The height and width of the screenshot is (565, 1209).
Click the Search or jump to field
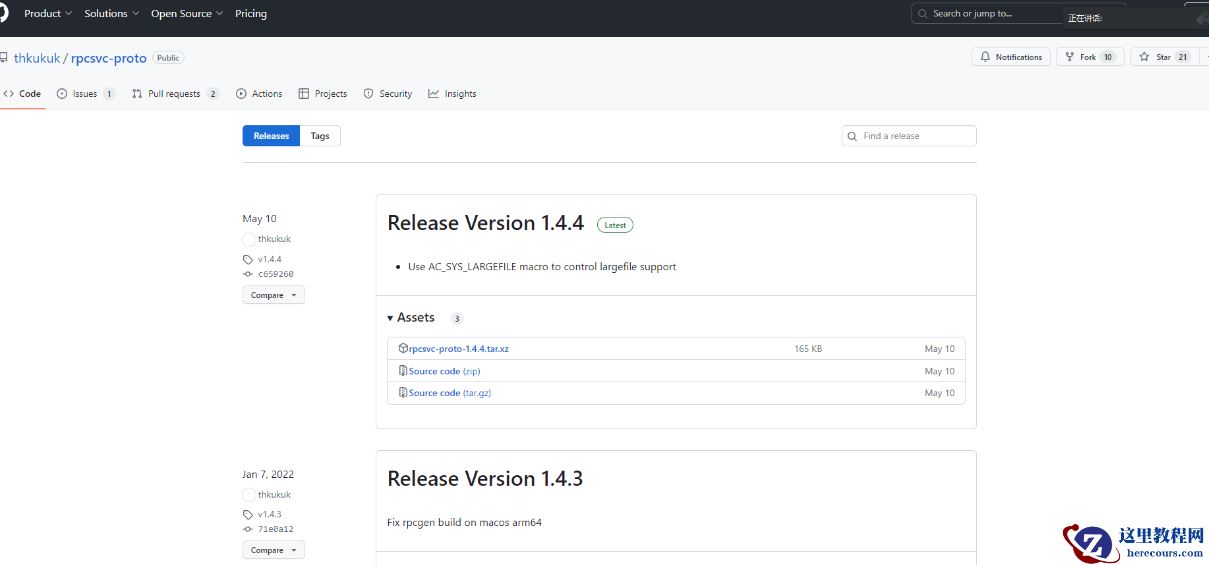click(985, 14)
